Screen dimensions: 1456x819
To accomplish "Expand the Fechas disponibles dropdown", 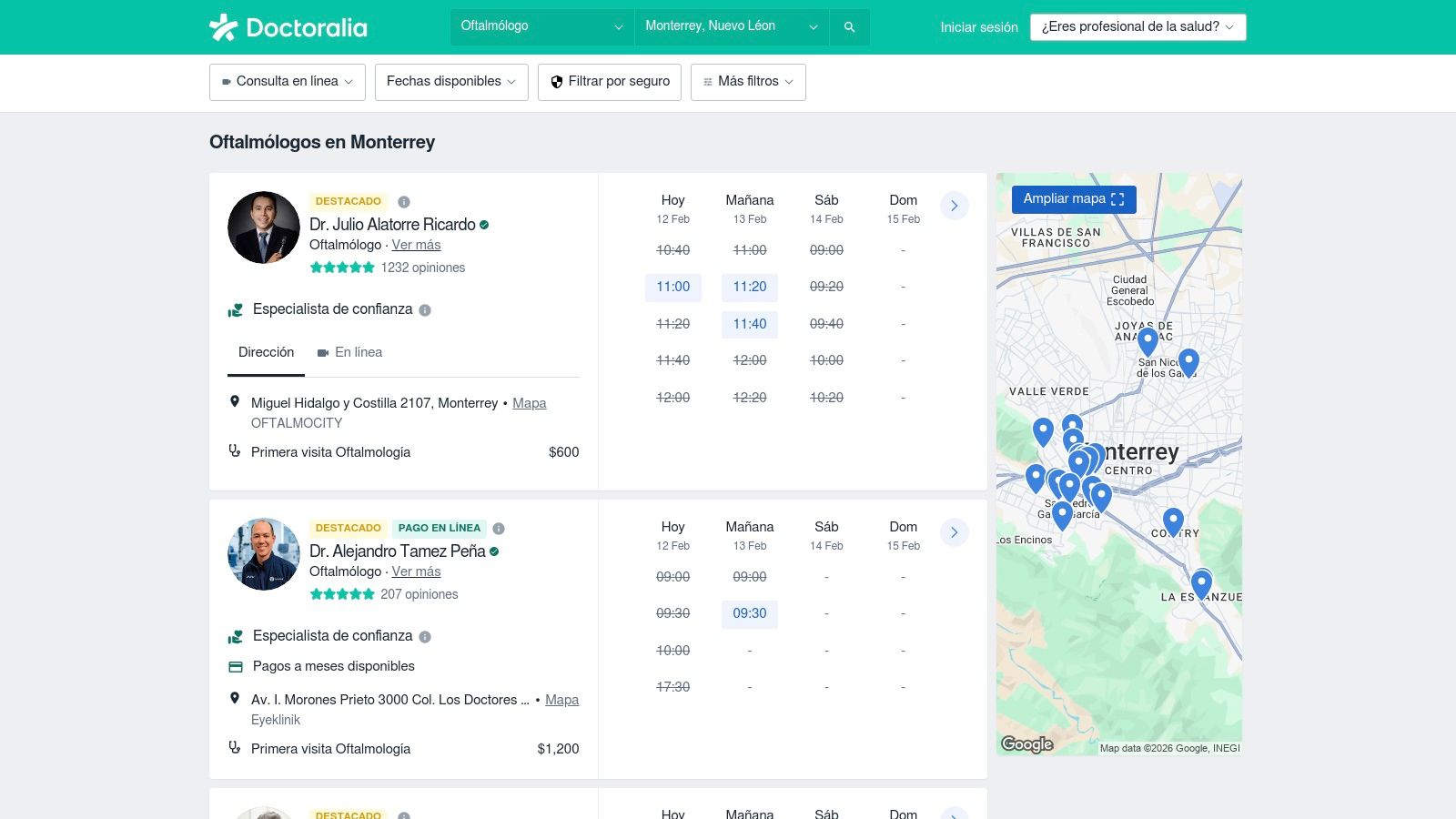I will [451, 82].
